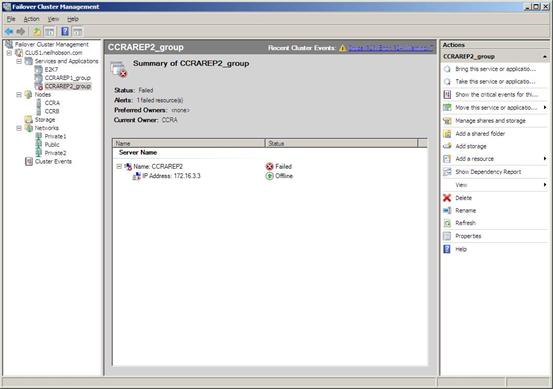Collapse the CCRAREP2_group actions section

(x=545, y=57)
